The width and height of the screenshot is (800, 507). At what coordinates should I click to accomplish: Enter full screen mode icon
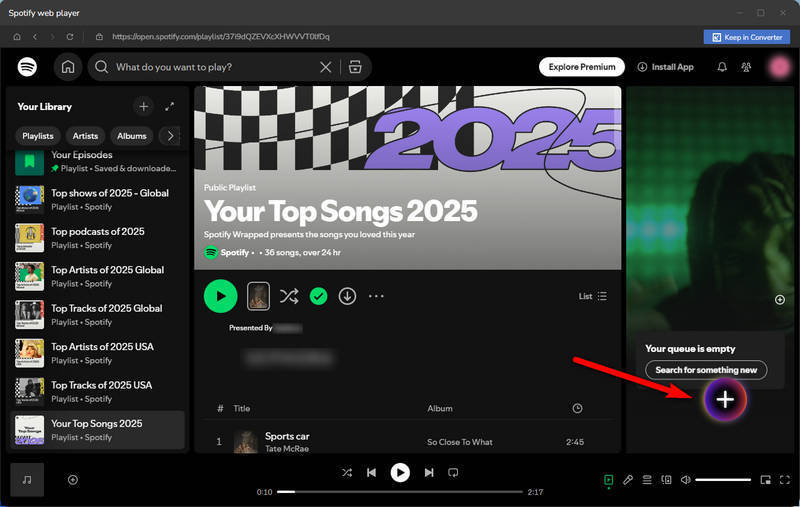click(x=785, y=480)
